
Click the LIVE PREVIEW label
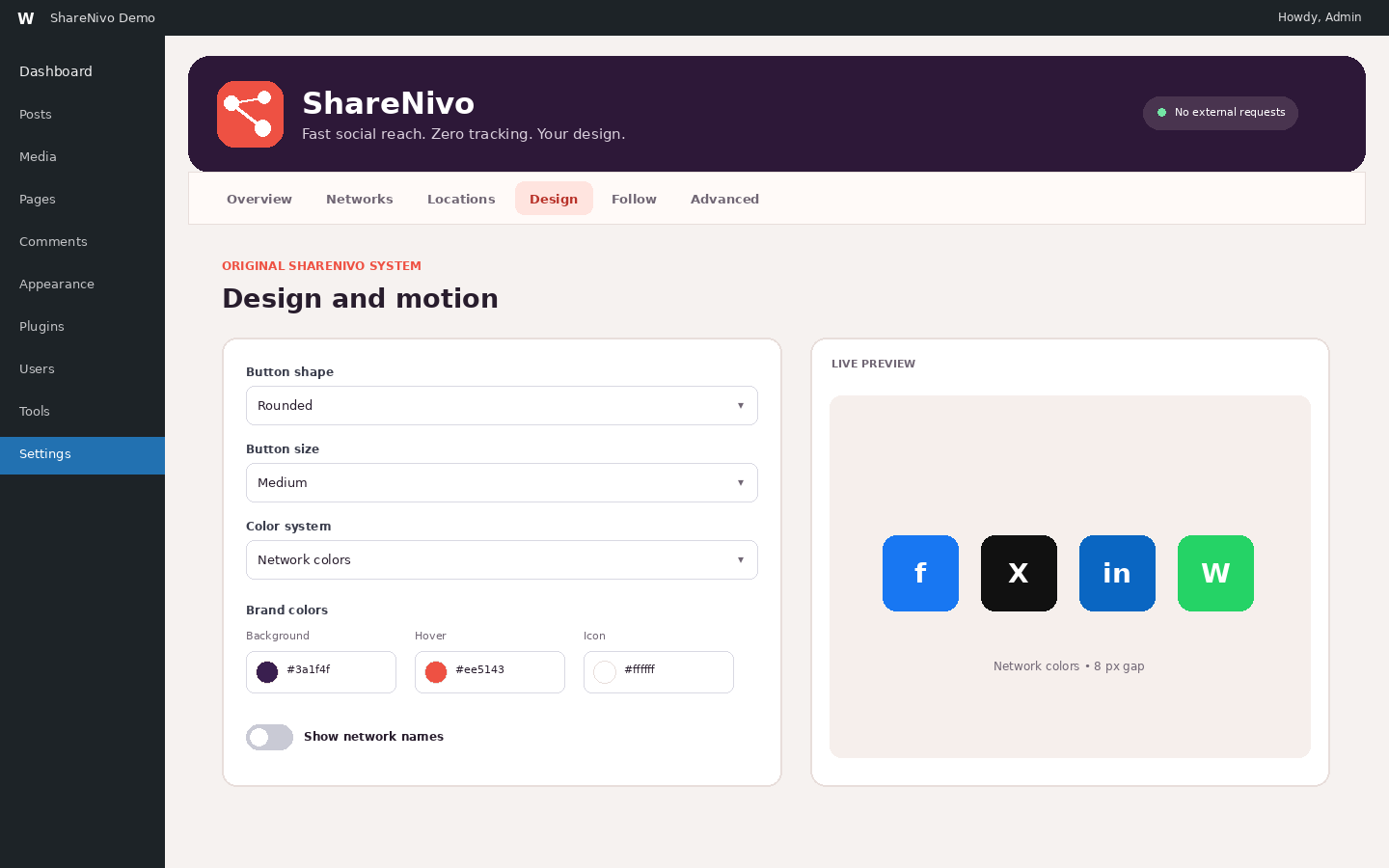pyautogui.click(x=873, y=364)
